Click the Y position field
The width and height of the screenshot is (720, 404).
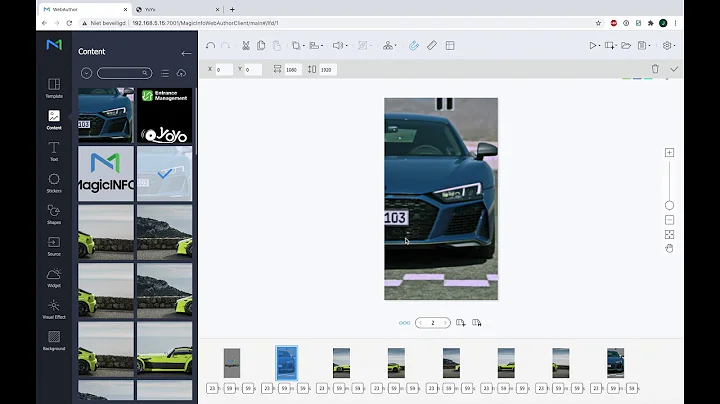click(253, 69)
